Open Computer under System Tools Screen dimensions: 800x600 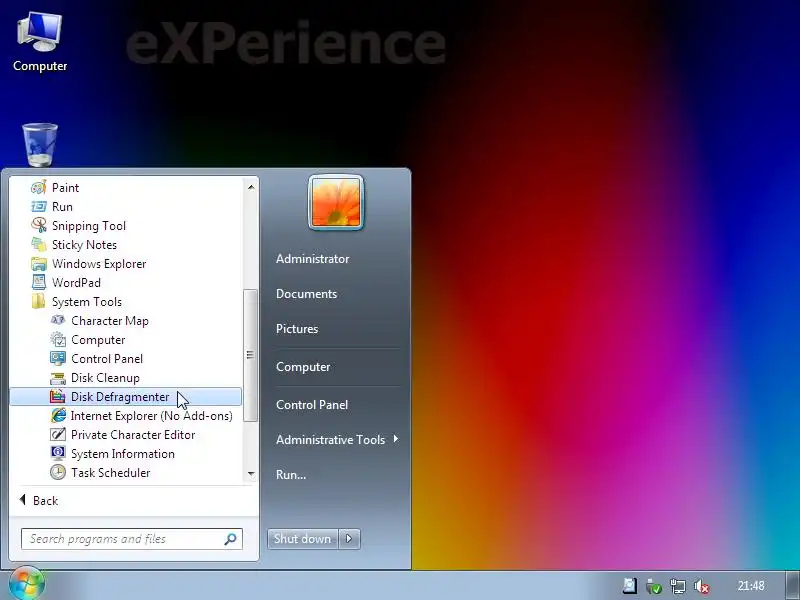click(x=126, y=340)
